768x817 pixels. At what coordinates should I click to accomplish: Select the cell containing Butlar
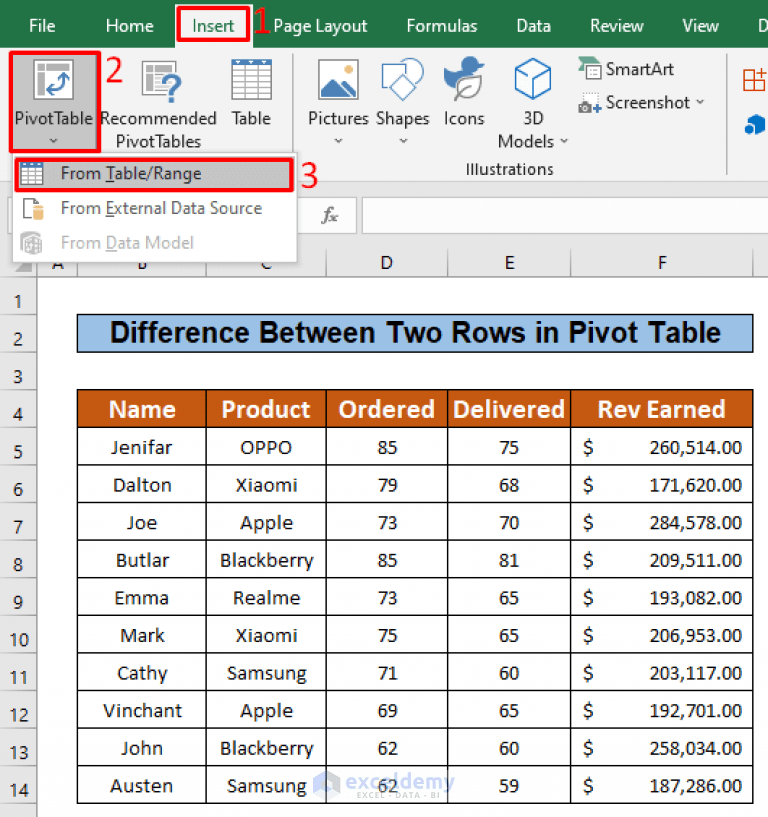(142, 560)
